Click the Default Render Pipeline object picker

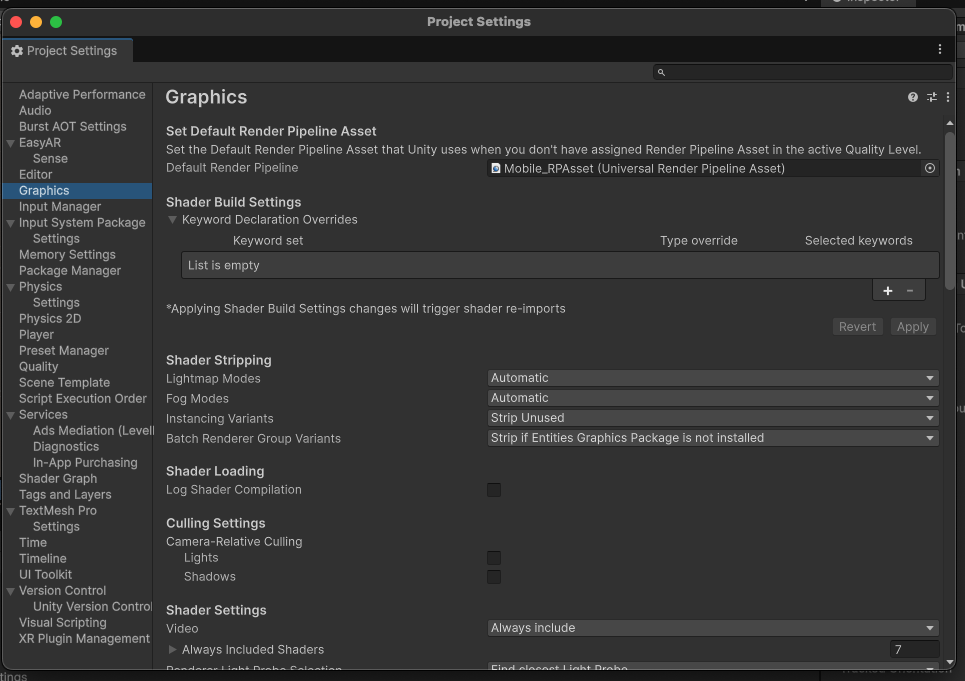pos(930,168)
